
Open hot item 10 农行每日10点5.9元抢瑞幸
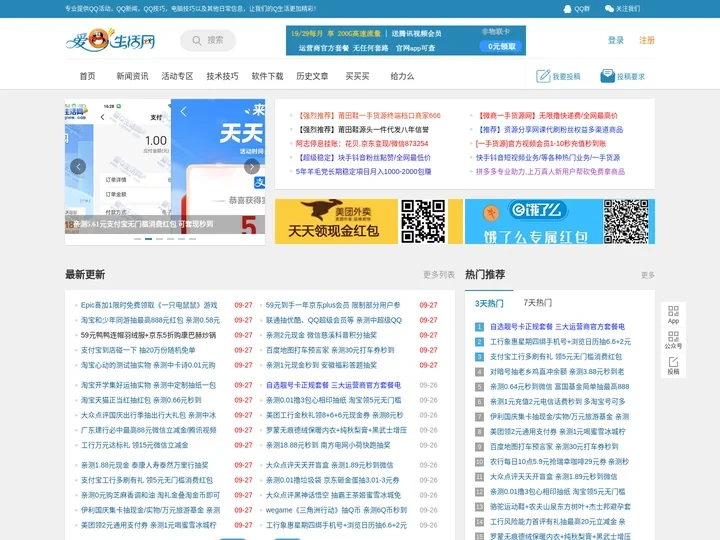[559, 461]
